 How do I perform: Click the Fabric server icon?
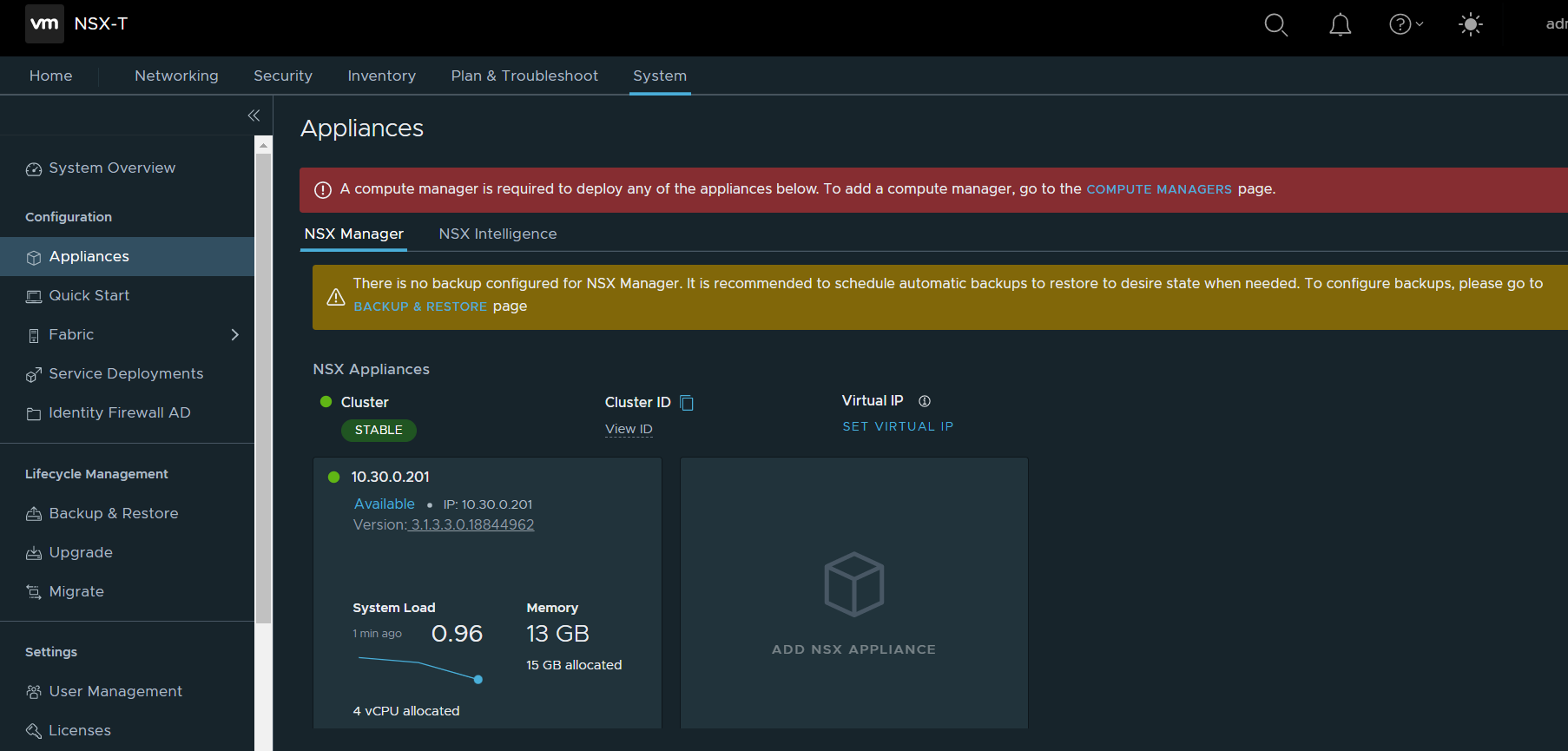click(34, 336)
